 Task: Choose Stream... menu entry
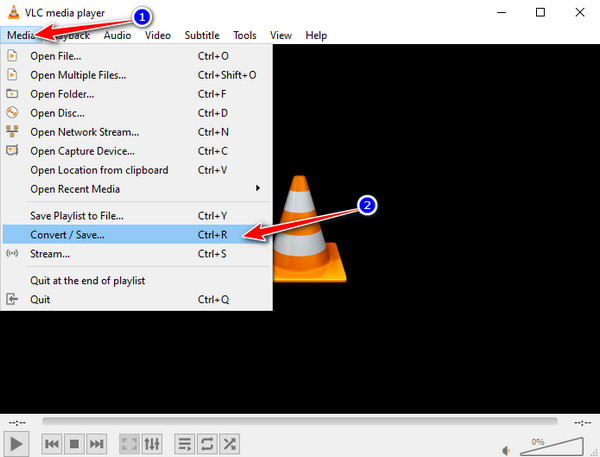click(x=136, y=254)
